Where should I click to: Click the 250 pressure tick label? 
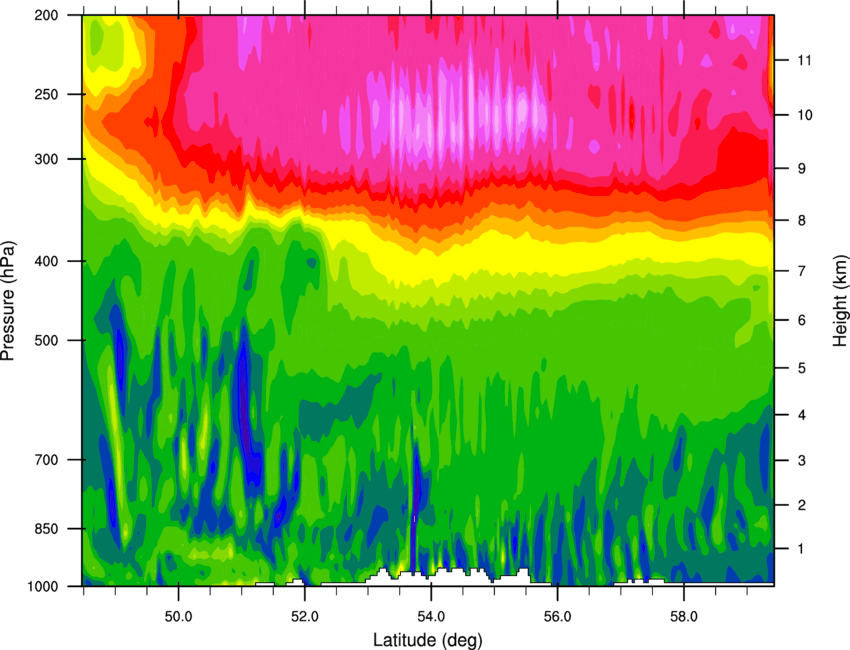click(46, 94)
